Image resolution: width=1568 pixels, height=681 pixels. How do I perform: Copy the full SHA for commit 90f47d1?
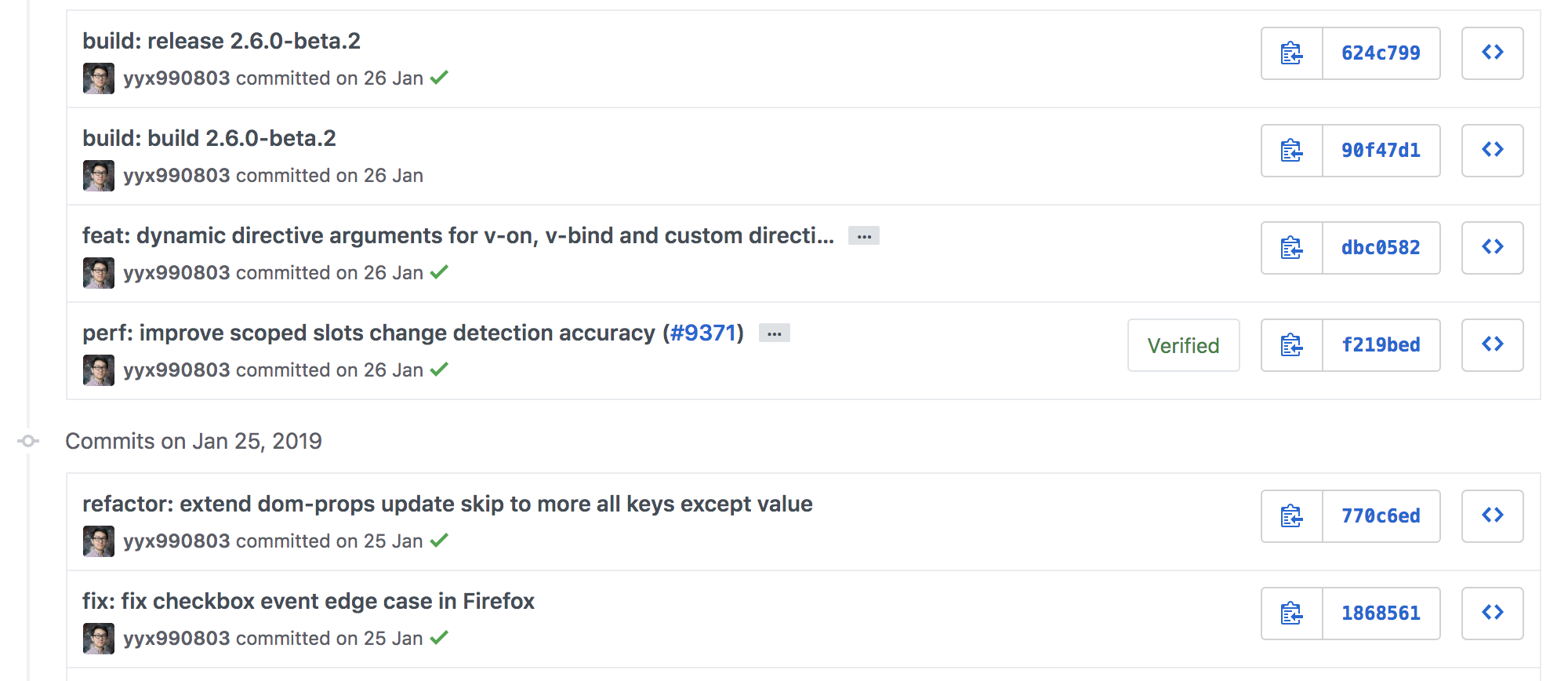click(x=1291, y=151)
